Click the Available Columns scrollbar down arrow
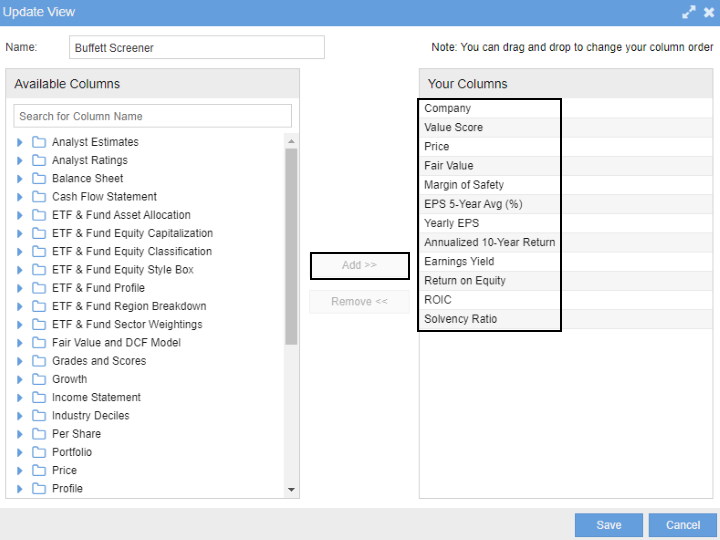The width and height of the screenshot is (720, 540). tap(292, 490)
